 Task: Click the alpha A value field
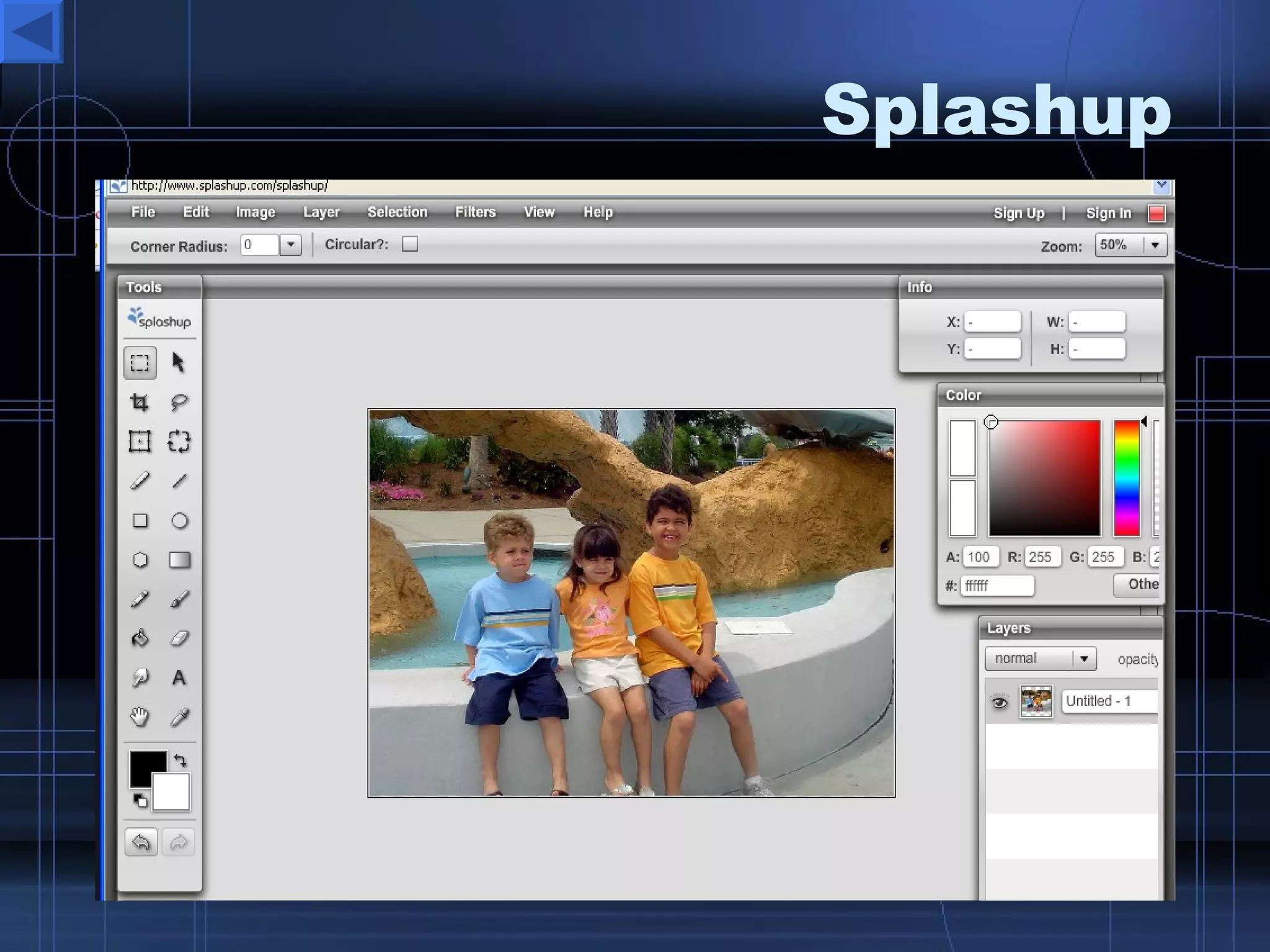[x=980, y=557]
